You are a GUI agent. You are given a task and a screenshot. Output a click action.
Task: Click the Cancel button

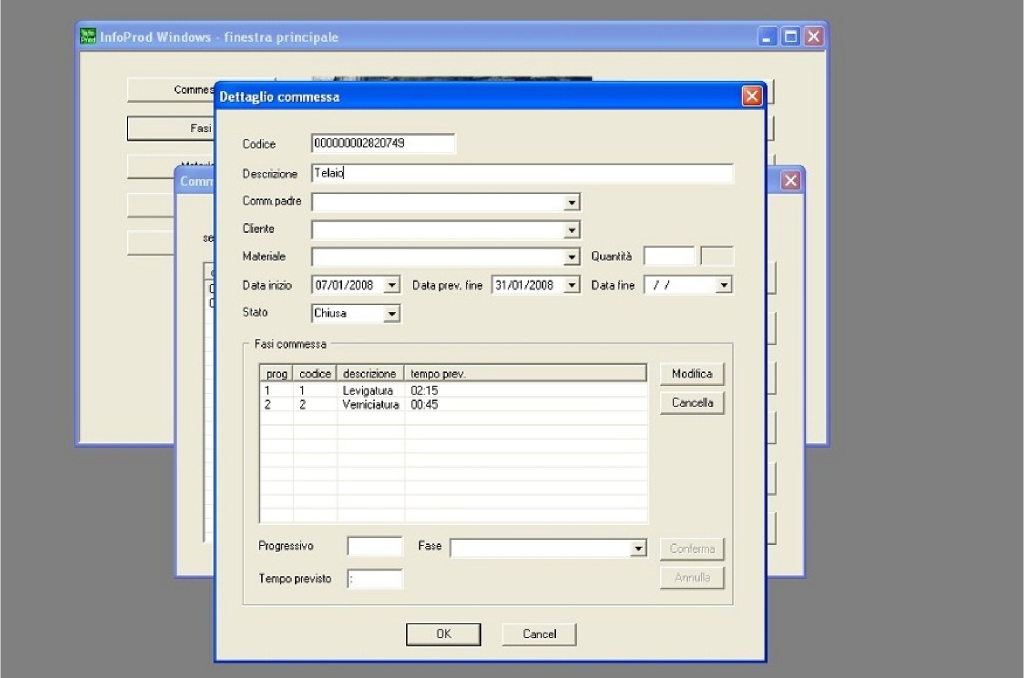539,634
